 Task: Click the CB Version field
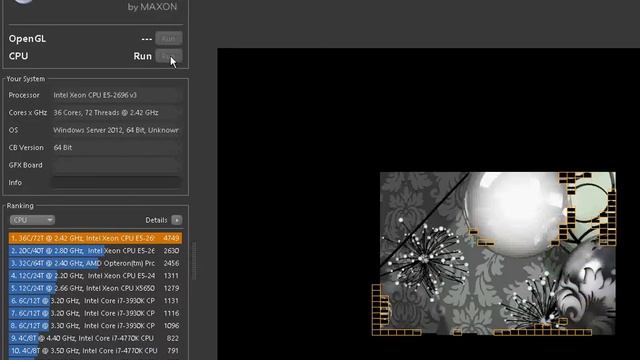(x=116, y=148)
